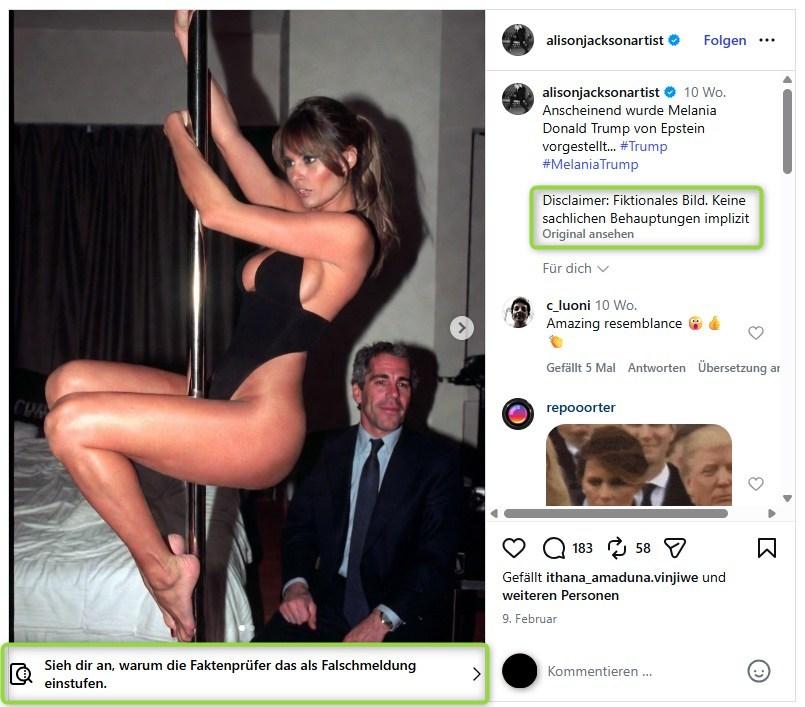The height and width of the screenshot is (707, 805).
Task: Focus the "Kommentieren ..." comment field
Action: (640, 671)
